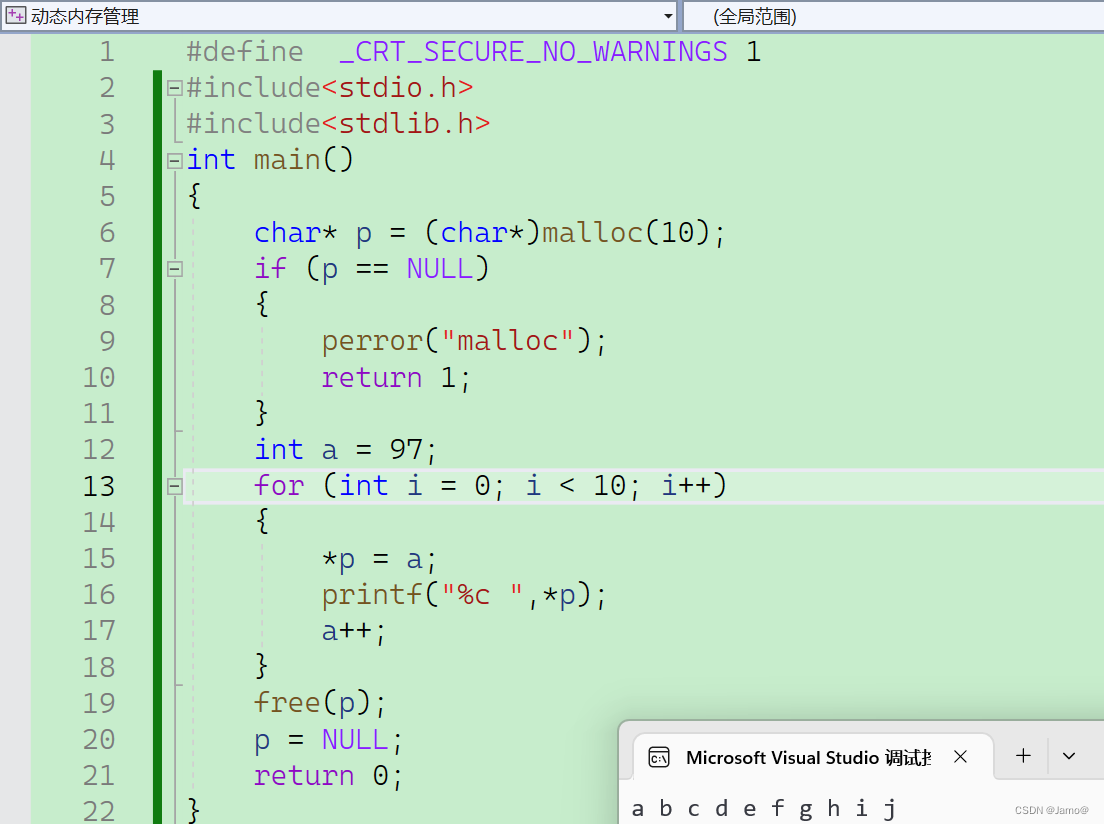The image size is (1104, 824).
Task: Click 'int a = 97;' declaration
Action: point(346,451)
